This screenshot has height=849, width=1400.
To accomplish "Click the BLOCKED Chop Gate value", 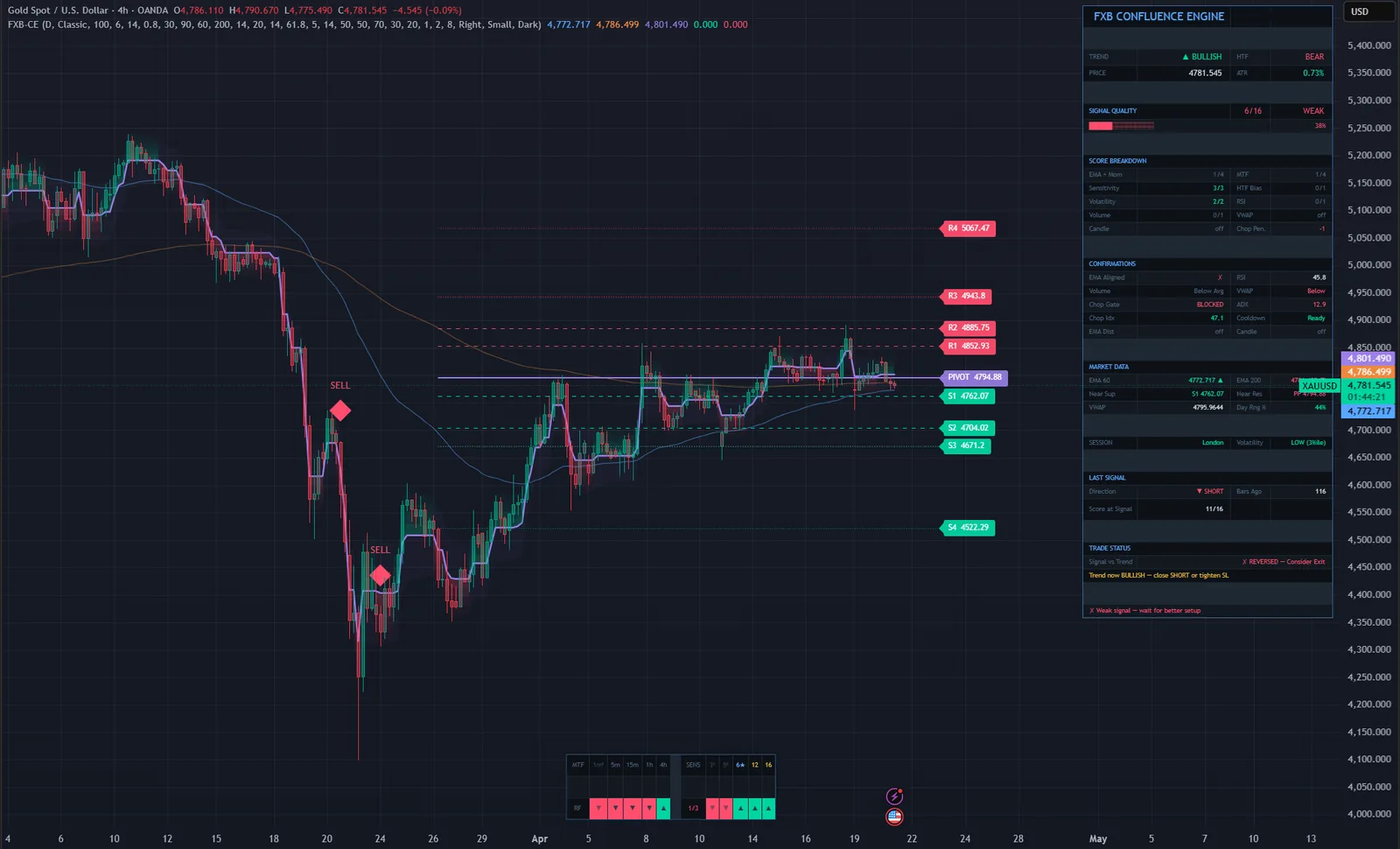I will [x=1210, y=305].
